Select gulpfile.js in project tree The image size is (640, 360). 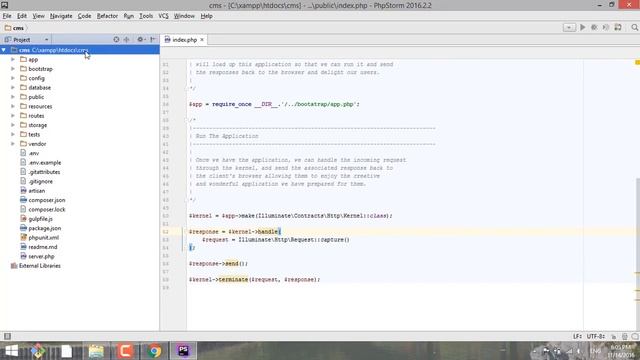point(40,219)
